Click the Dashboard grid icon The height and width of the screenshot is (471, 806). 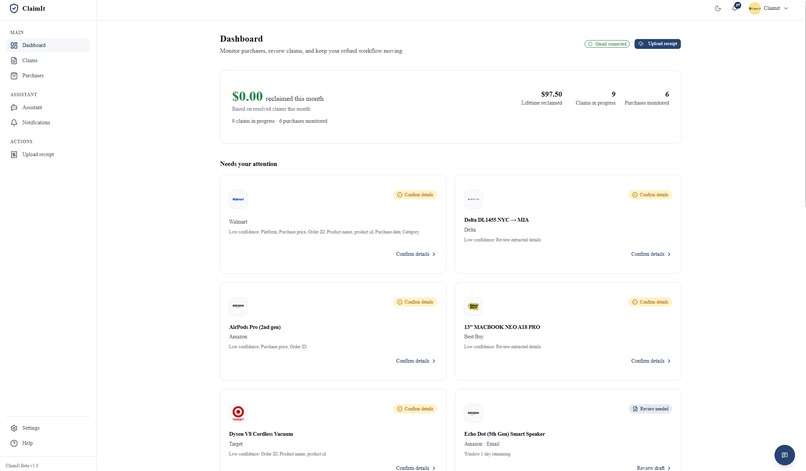point(14,45)
